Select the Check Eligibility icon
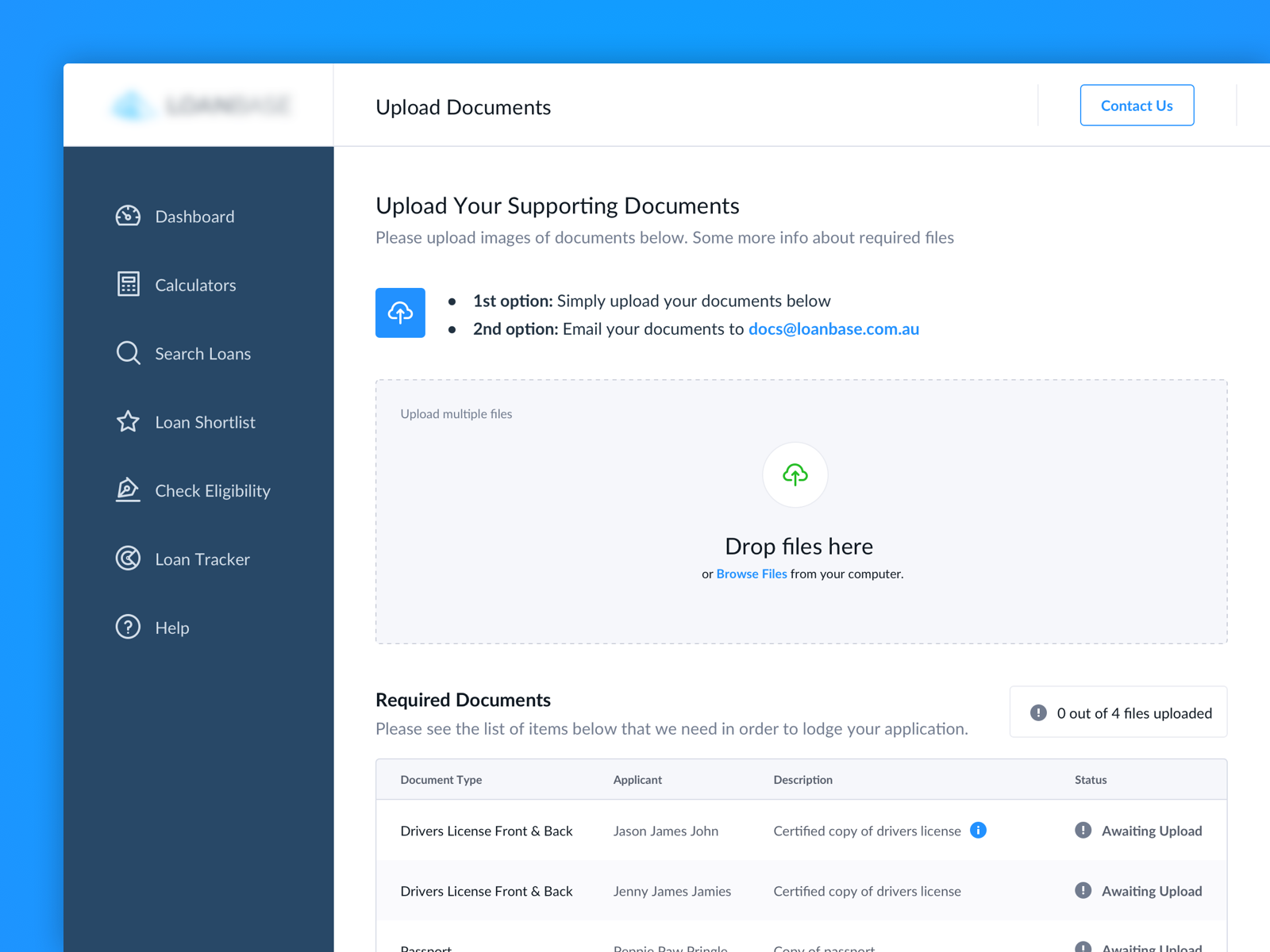This screenshot has height=952, width=1270. [128, 489]
